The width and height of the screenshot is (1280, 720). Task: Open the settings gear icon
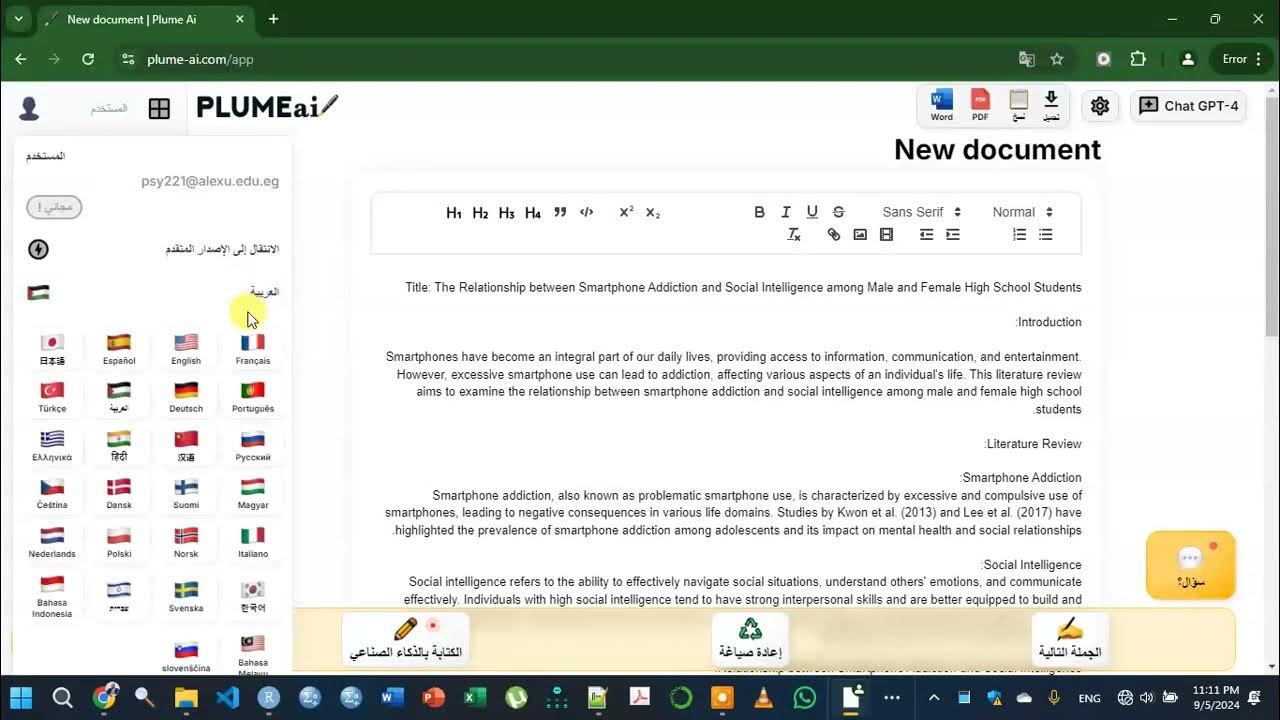[x=1100, y=106]
